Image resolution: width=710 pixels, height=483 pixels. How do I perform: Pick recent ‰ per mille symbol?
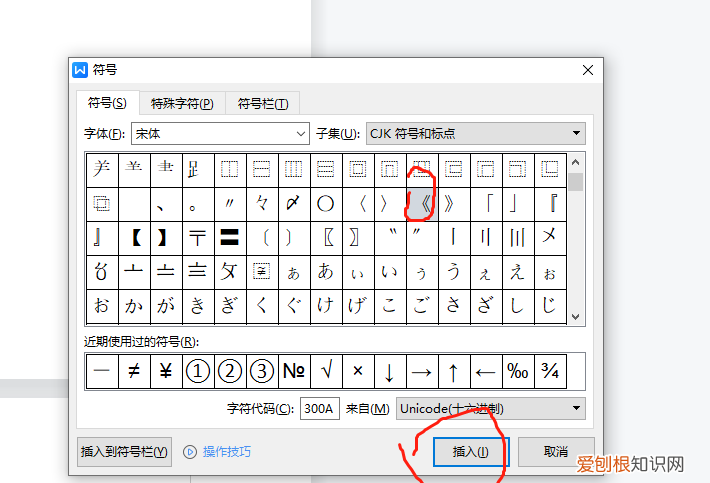[518, 372]
